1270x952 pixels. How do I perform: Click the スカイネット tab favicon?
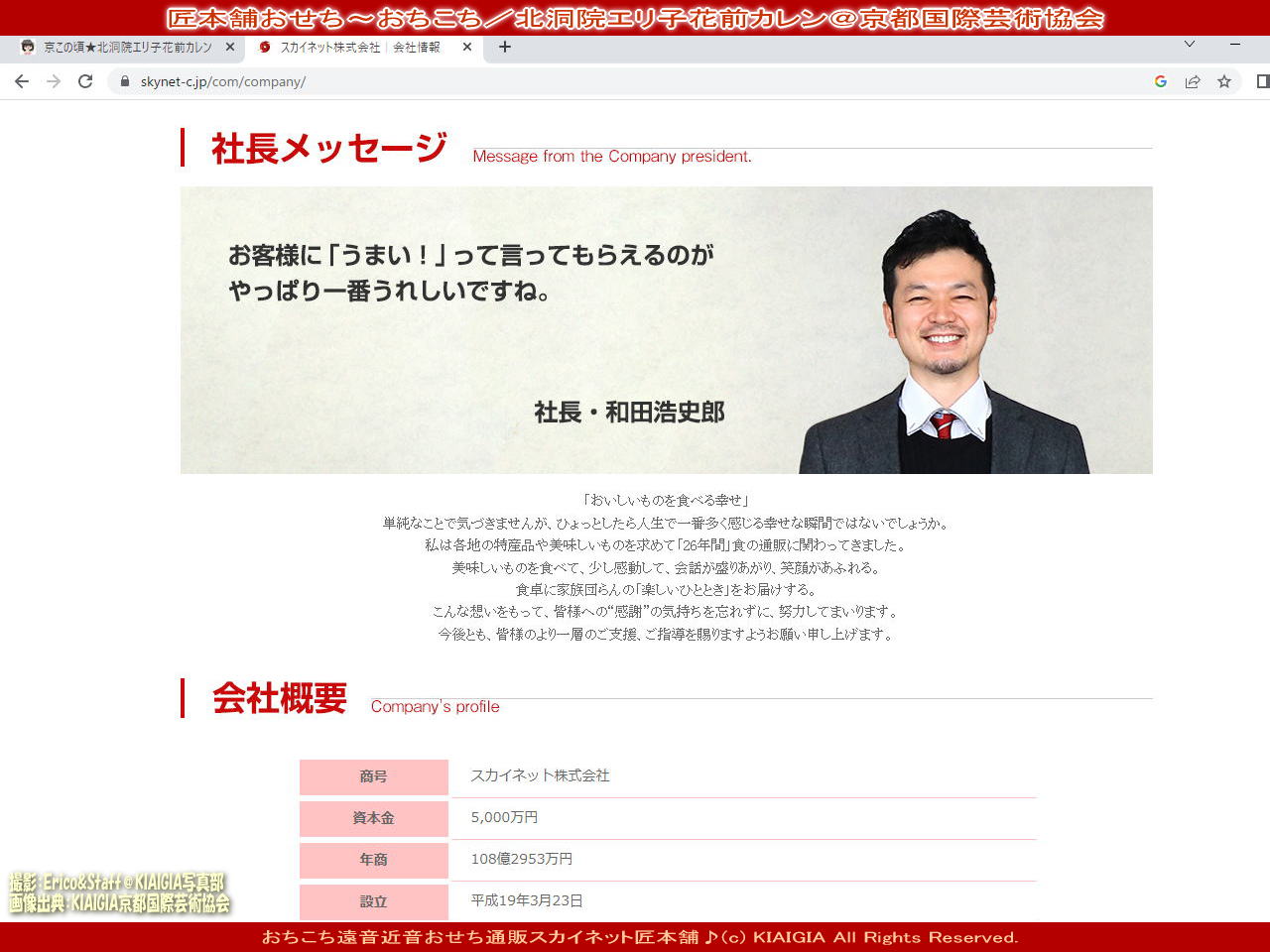(x=265, y=47)
